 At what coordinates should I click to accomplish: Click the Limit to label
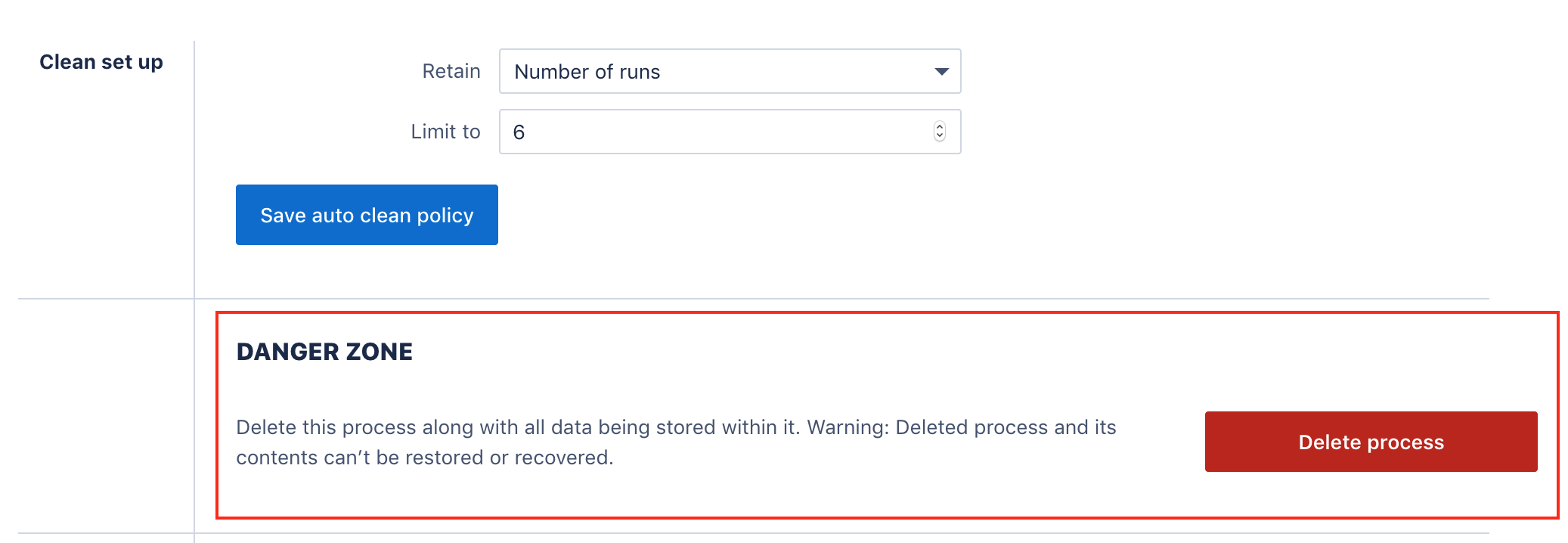click(445, 131)
